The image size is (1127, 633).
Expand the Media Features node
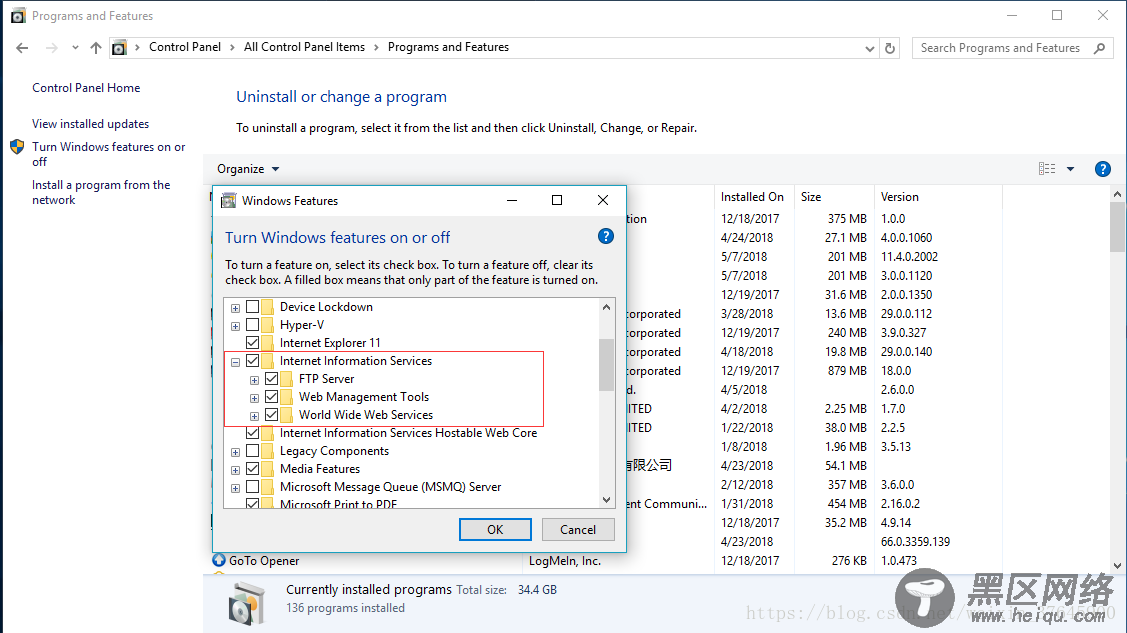coord(236,470)
